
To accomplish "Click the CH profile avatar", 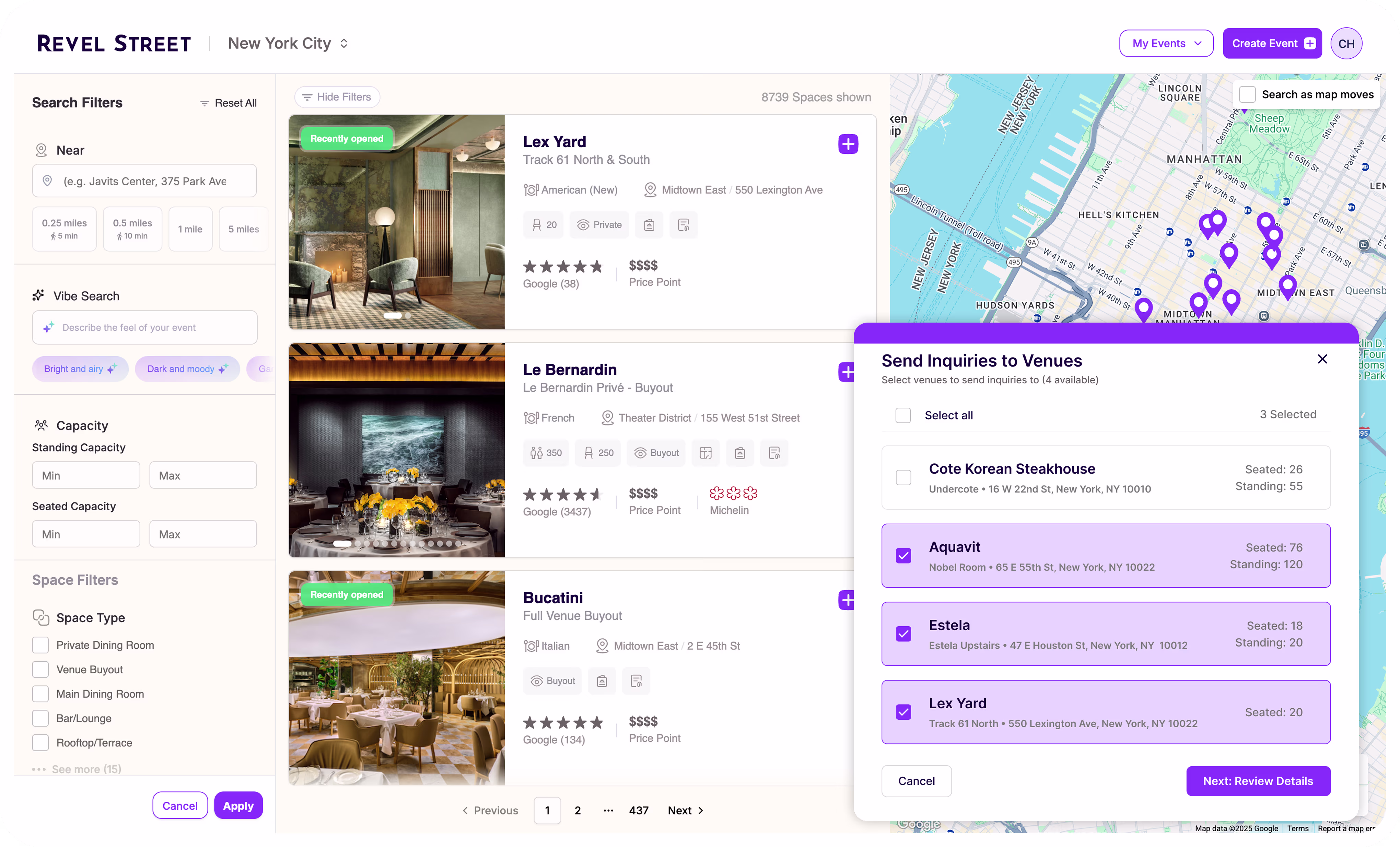I will point(1346,43).
